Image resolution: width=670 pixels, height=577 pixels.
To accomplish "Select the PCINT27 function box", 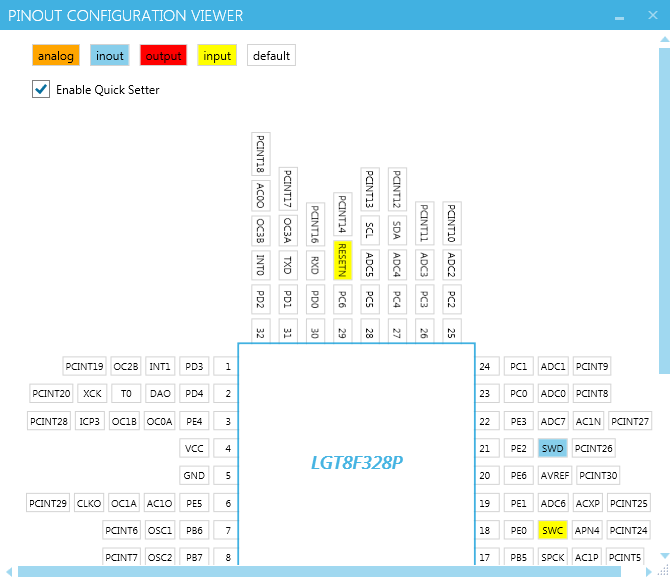I will click(630, 421).
